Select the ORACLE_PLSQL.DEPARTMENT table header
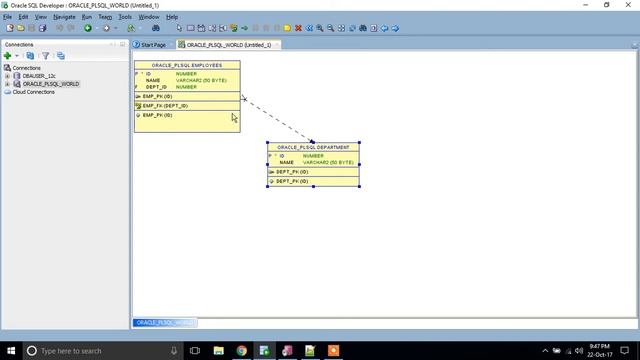The width and height of the screenshot is (640, 360). [313, 147]
